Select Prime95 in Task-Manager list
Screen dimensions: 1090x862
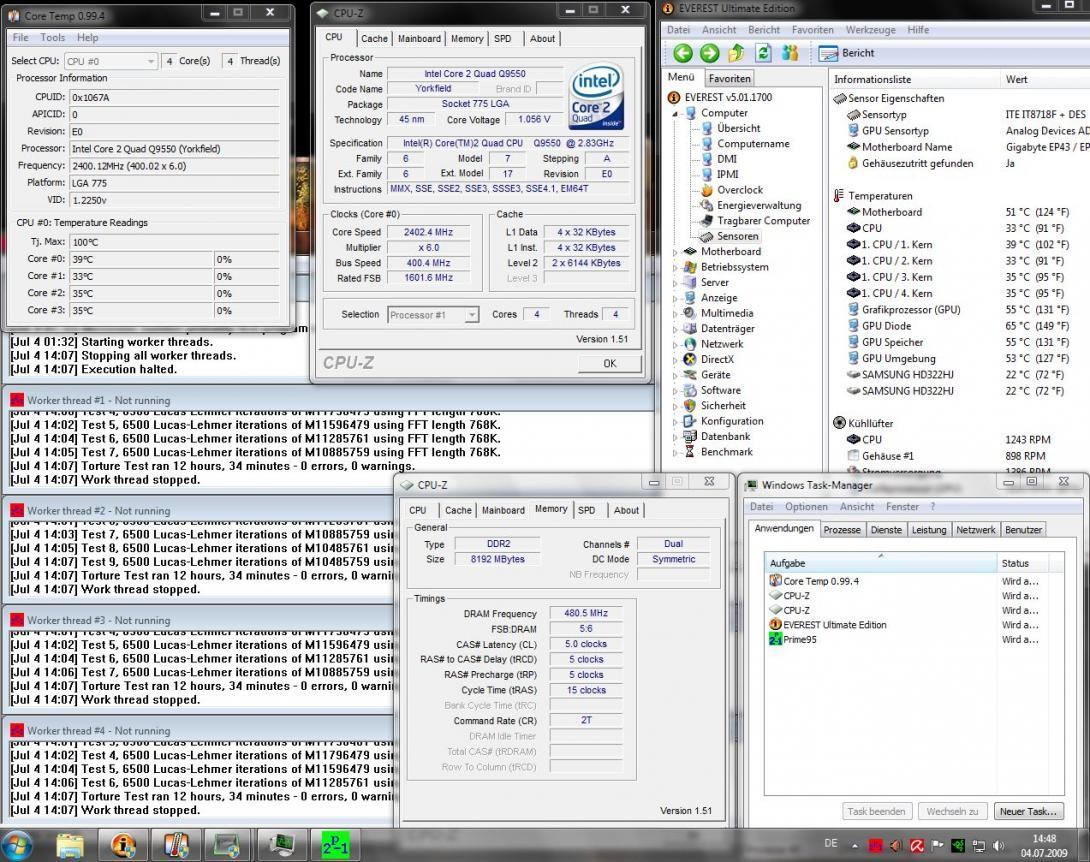[x=913, y=640]
